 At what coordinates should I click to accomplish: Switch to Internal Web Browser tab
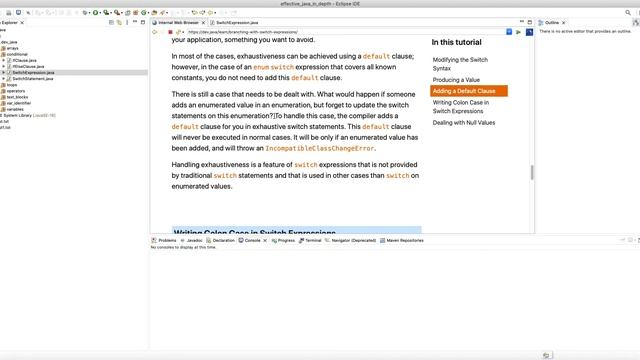pos(178,22)
